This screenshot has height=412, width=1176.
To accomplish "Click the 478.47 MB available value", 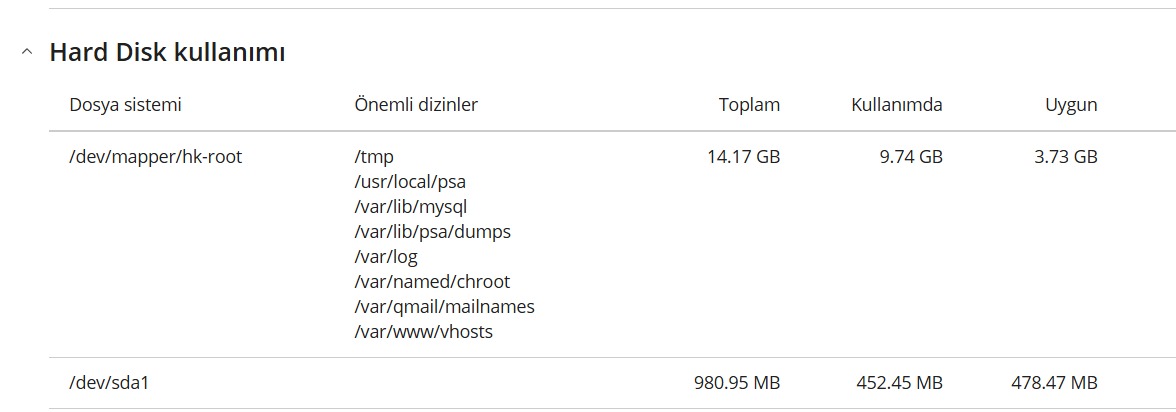I will pyautogui.click(x=1054, y=383).
